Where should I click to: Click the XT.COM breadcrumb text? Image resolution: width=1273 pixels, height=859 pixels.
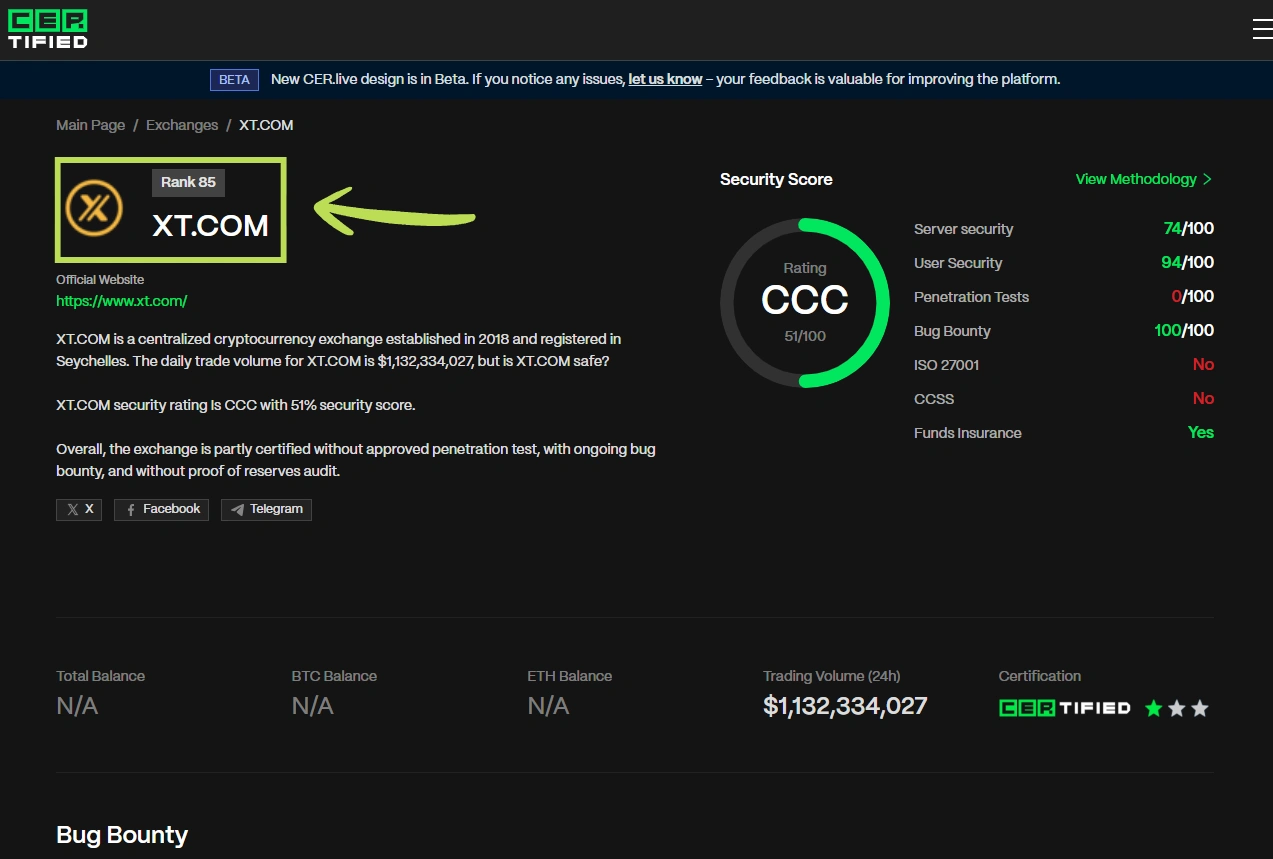[x=266, y=125]
